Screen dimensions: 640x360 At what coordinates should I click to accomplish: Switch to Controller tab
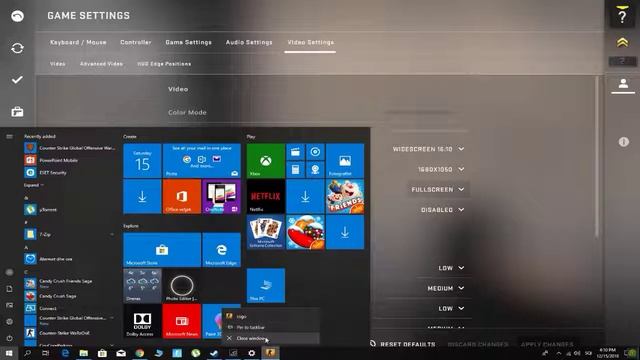click(x=136, y=42)
